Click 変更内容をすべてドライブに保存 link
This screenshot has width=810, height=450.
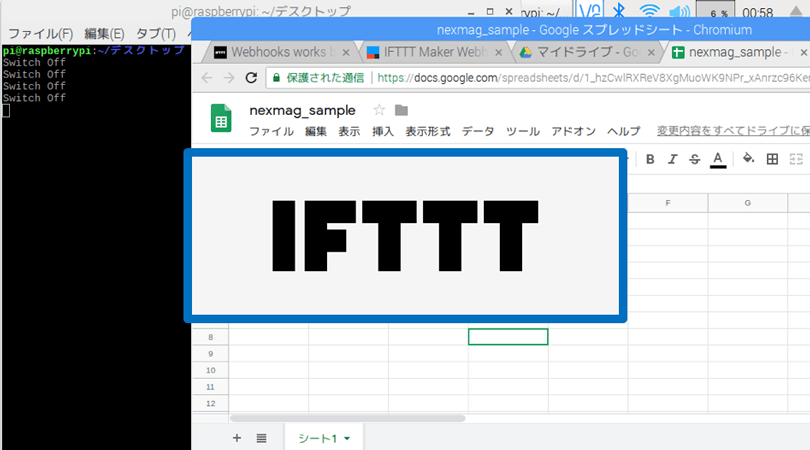coord(733,131)
